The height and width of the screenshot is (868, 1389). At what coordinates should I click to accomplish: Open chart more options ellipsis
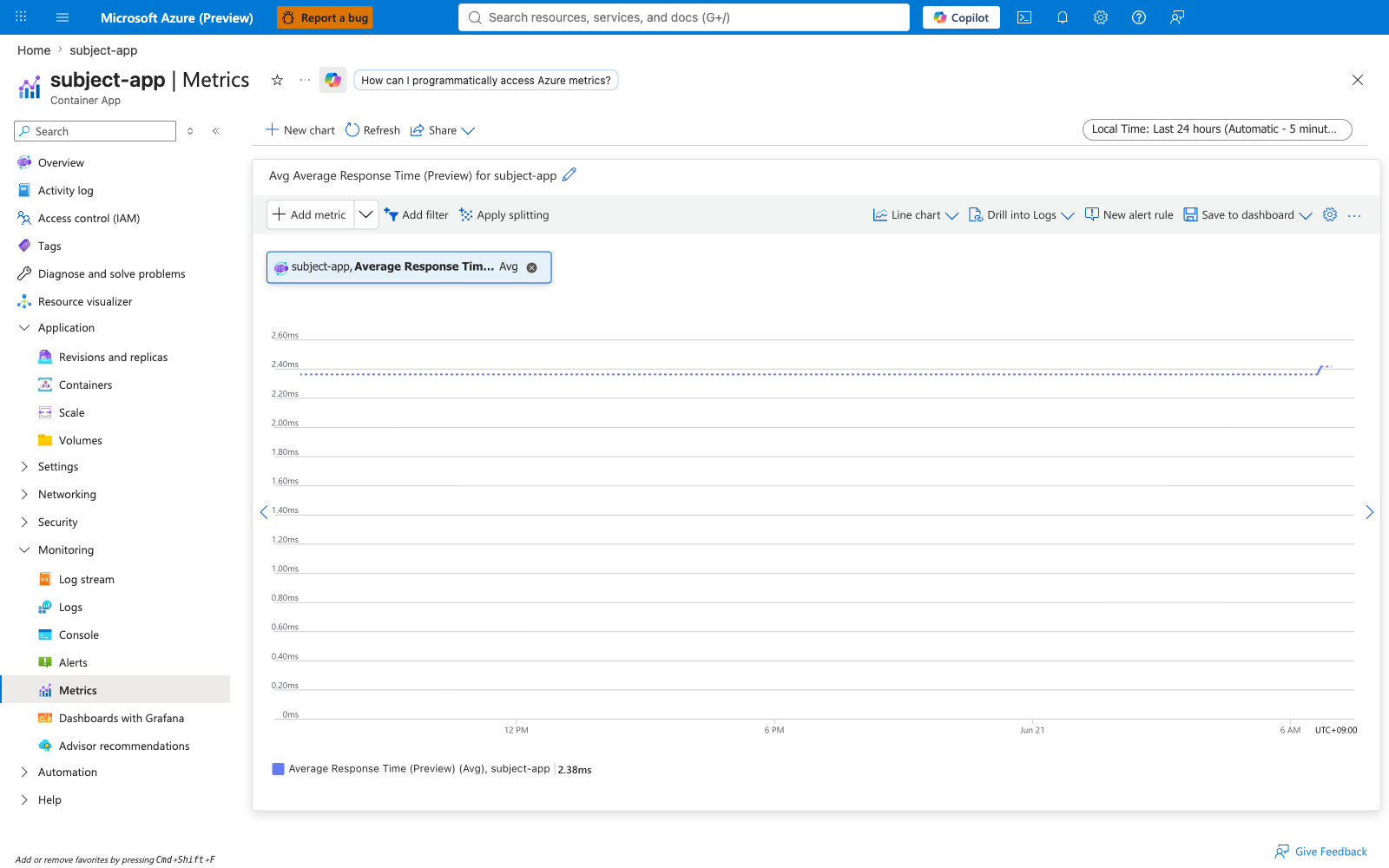pyautogui.click(x=1354, y=215)
